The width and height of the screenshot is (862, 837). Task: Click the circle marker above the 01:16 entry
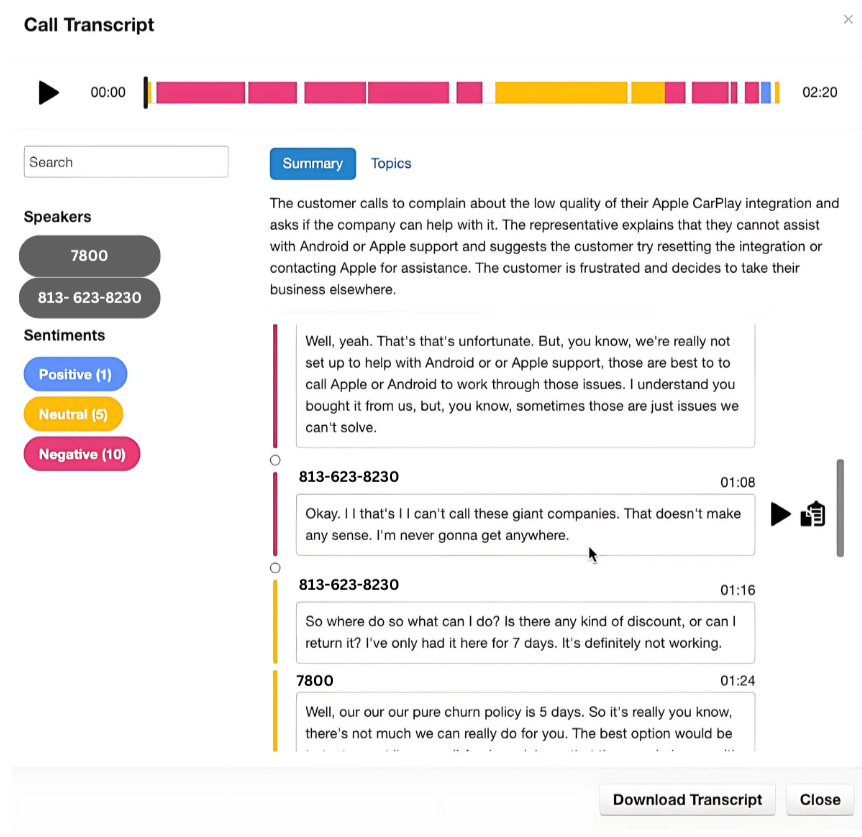click(276, 568)
